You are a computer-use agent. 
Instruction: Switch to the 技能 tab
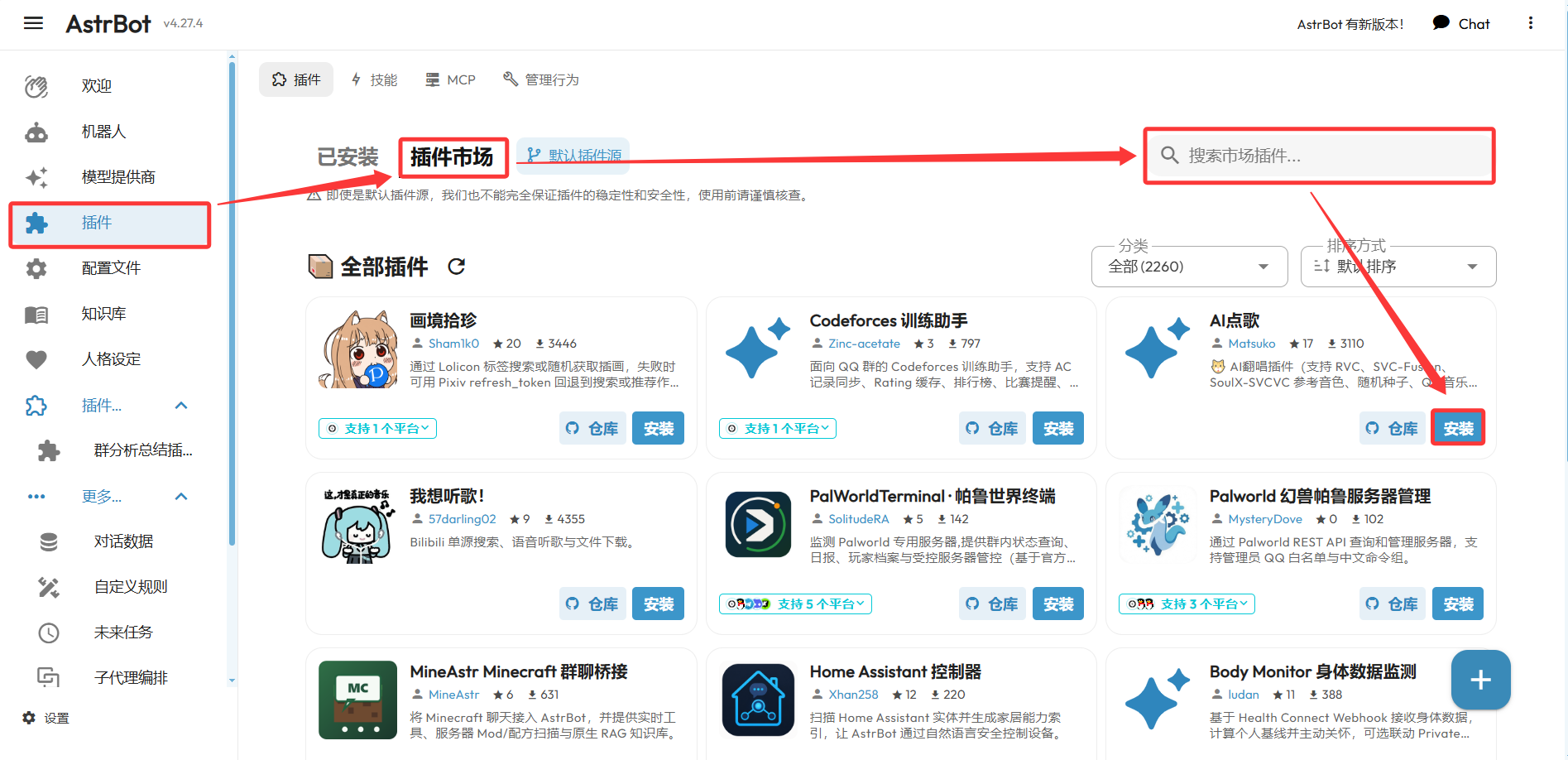(x=374, y=79)
